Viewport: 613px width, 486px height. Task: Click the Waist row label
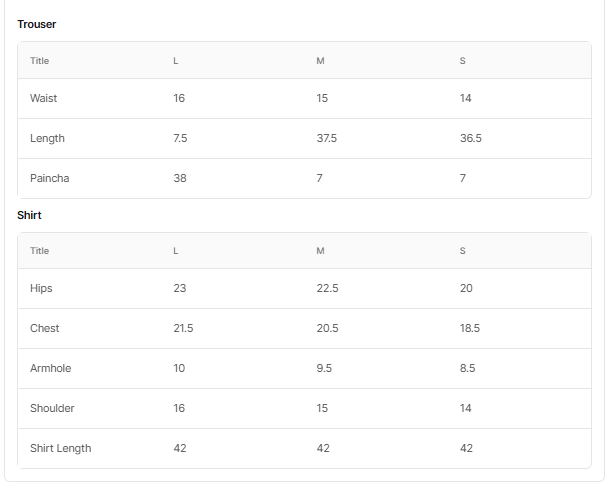[x=43, y=98]
